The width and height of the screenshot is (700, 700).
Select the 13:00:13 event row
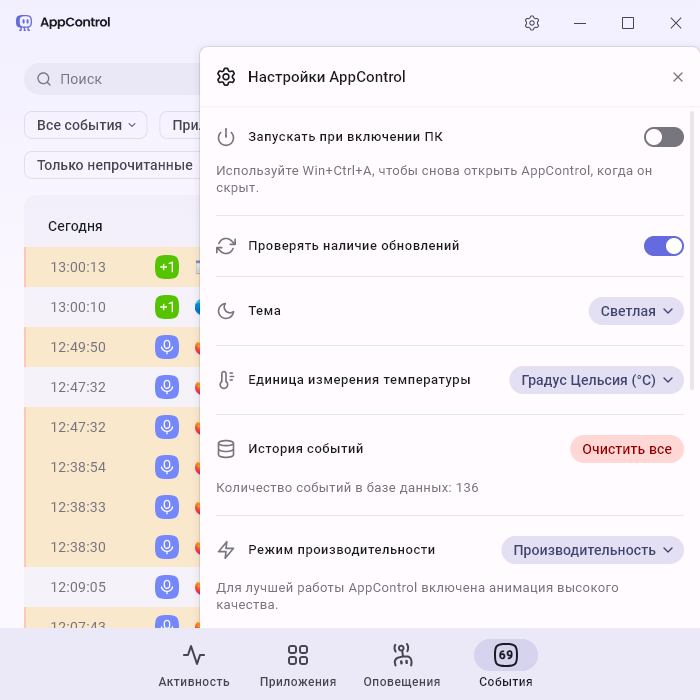coord(112,267)
